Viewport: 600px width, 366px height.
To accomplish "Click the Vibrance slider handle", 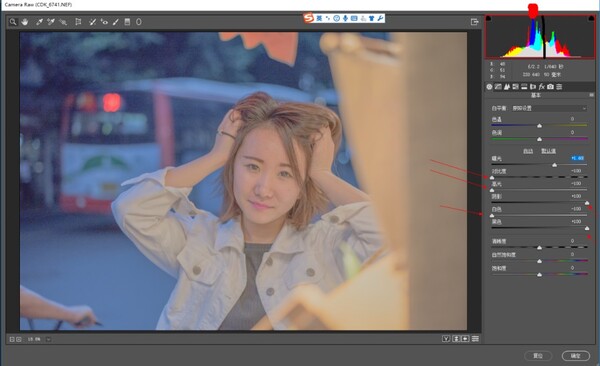I will pos(539,261).
